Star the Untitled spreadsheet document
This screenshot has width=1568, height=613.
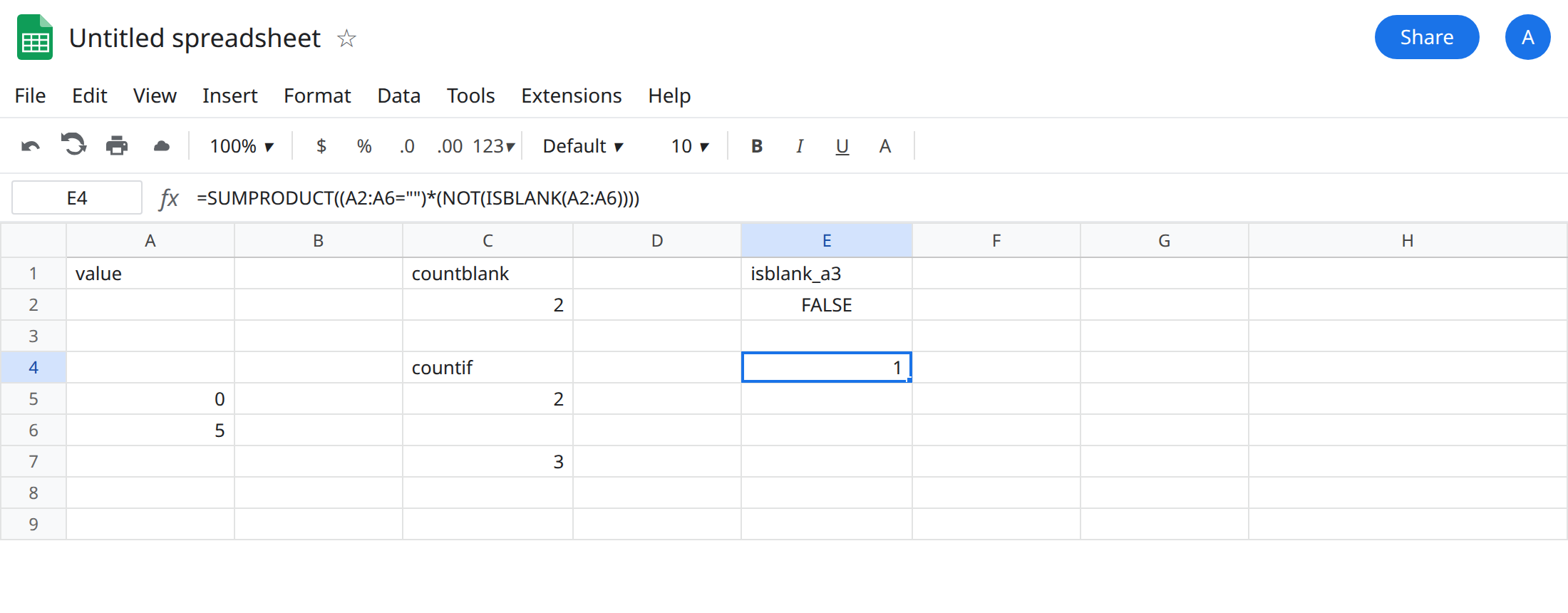coord(346,38)
